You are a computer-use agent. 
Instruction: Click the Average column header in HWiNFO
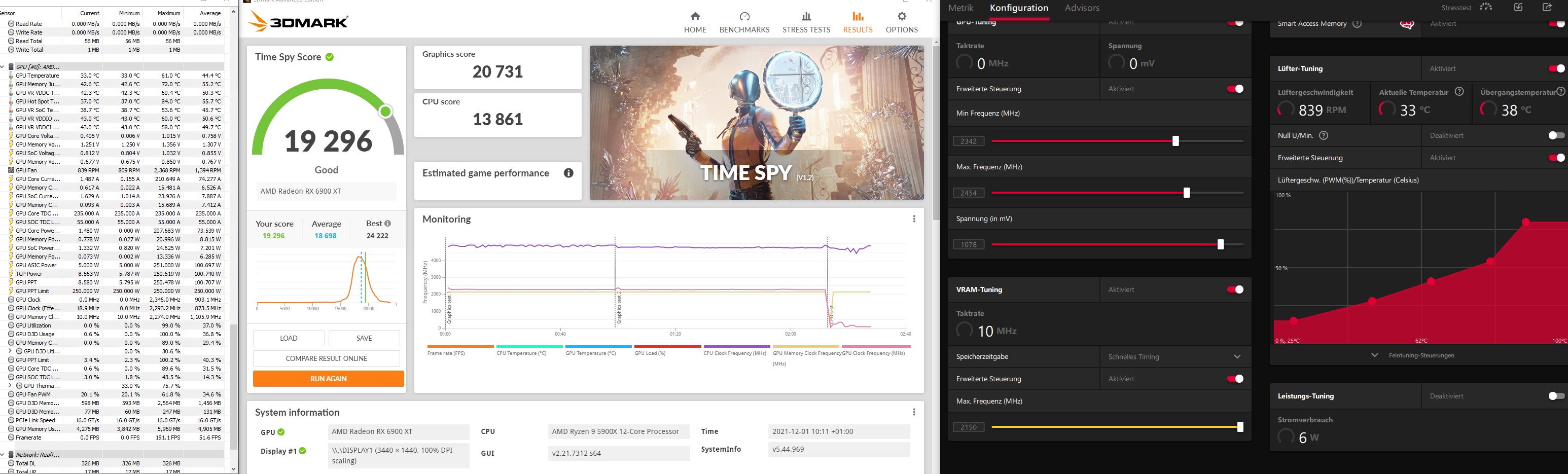210,13
